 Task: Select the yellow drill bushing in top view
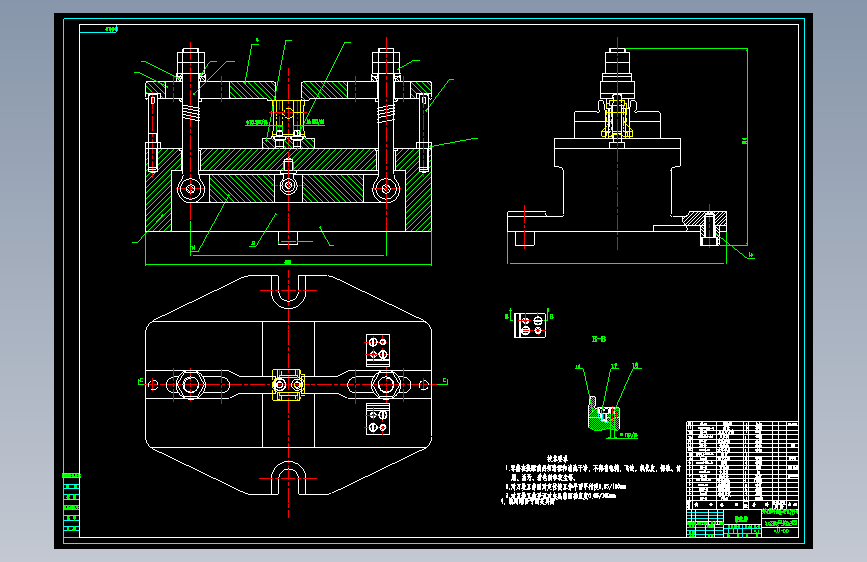tap(288, 384)
